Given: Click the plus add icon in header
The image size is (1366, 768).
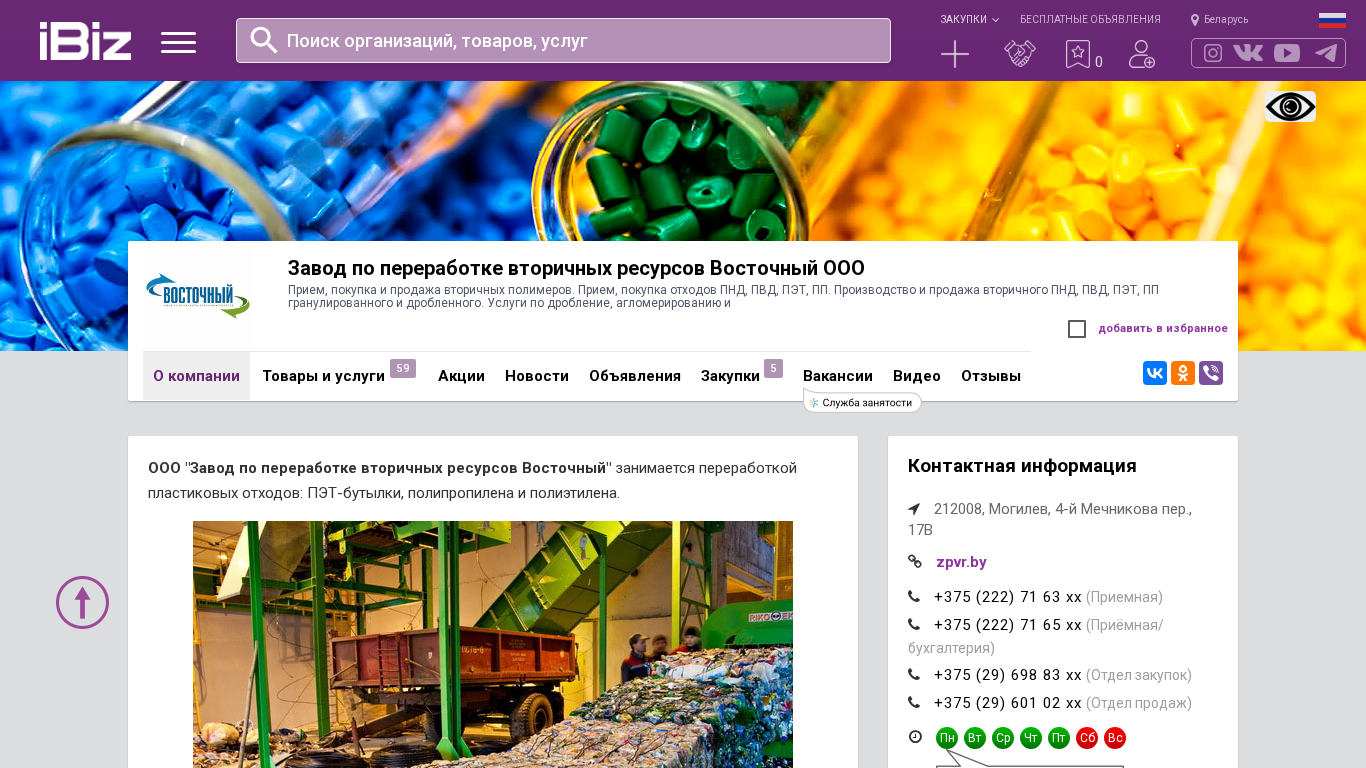Looking at the screenshot, I should 955,54.
